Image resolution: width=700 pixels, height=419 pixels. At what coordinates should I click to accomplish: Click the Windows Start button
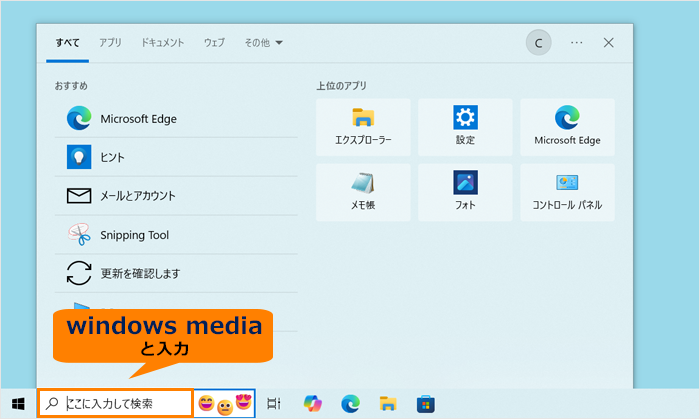point(18,404)
